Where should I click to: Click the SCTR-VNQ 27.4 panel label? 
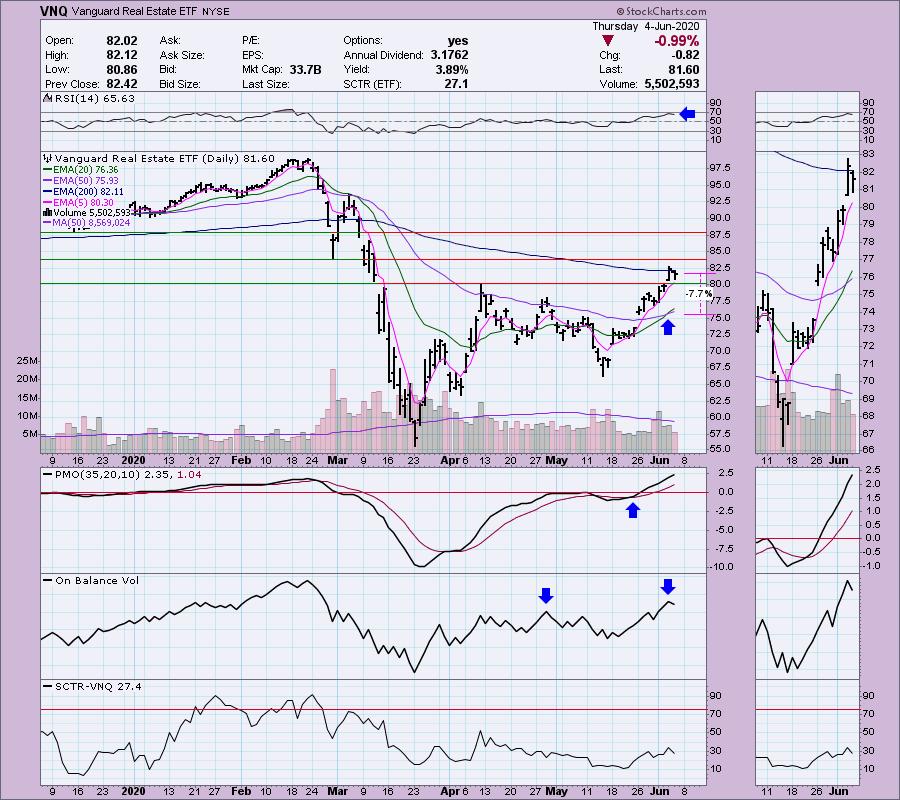[98, 686]
